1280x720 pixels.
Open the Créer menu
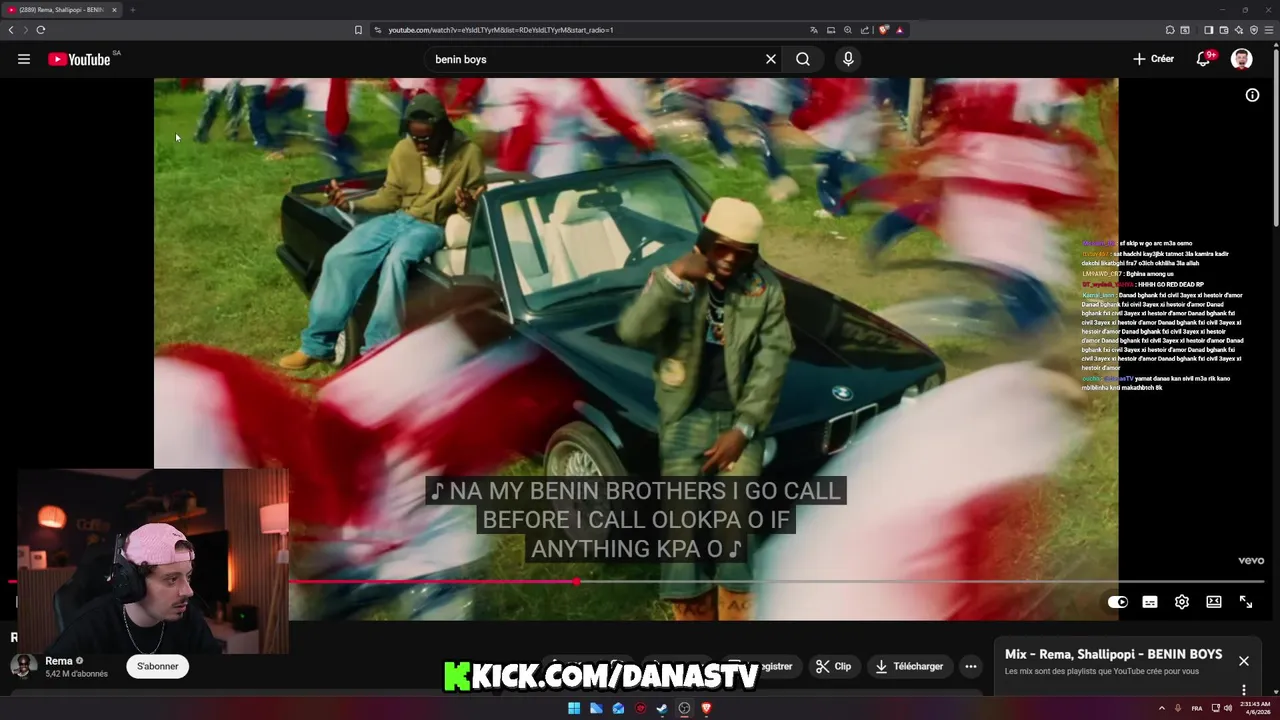pos(1153,59)
